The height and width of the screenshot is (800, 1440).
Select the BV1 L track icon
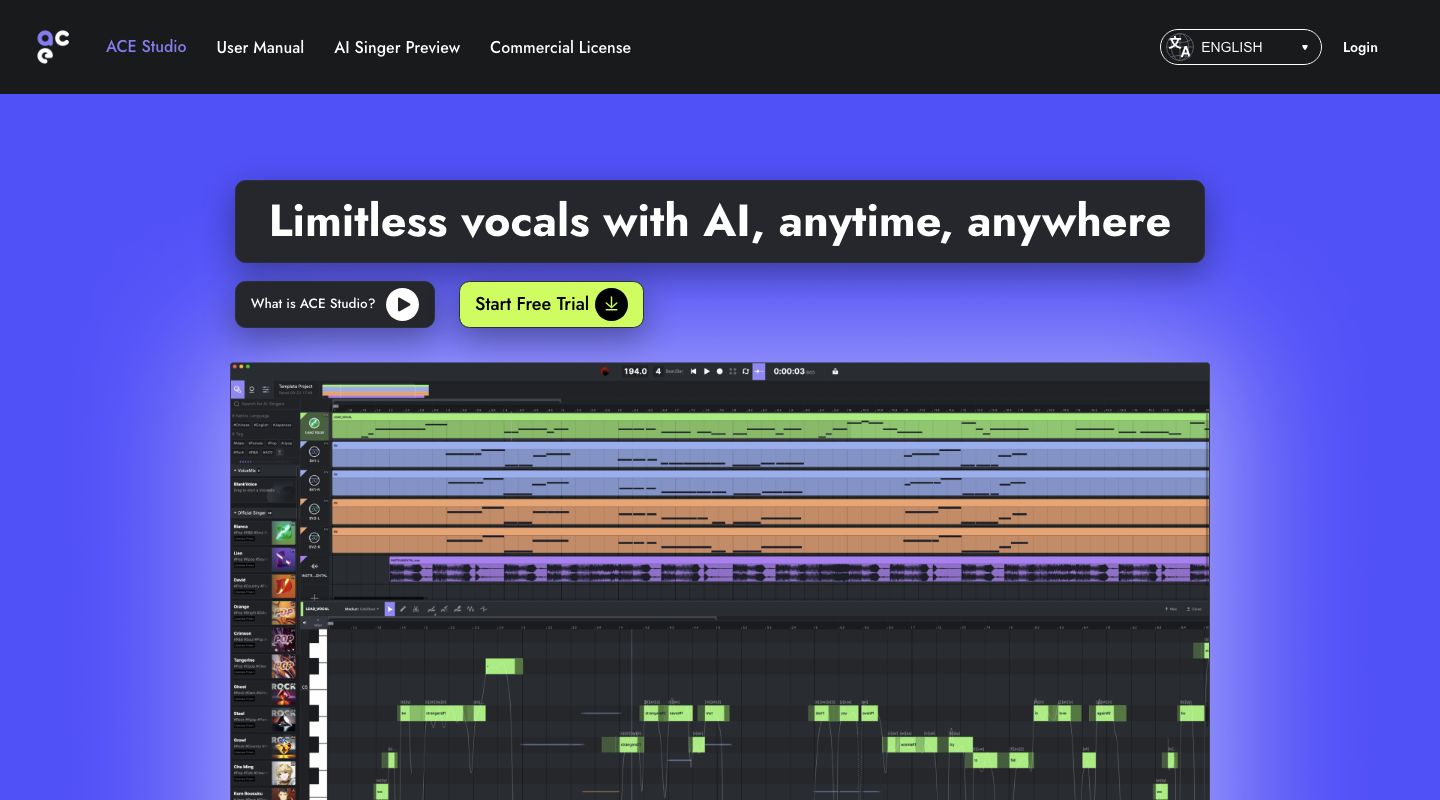coord(314,451)
